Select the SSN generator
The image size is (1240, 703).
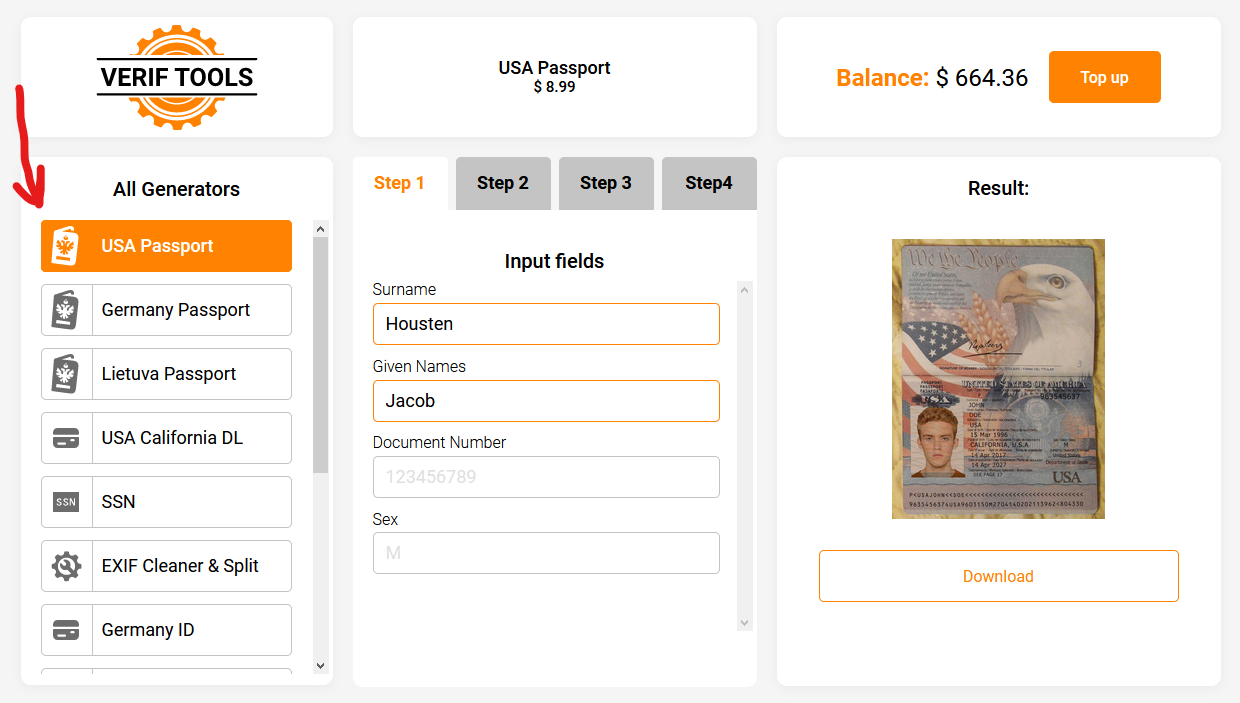(x=166, y=502)
